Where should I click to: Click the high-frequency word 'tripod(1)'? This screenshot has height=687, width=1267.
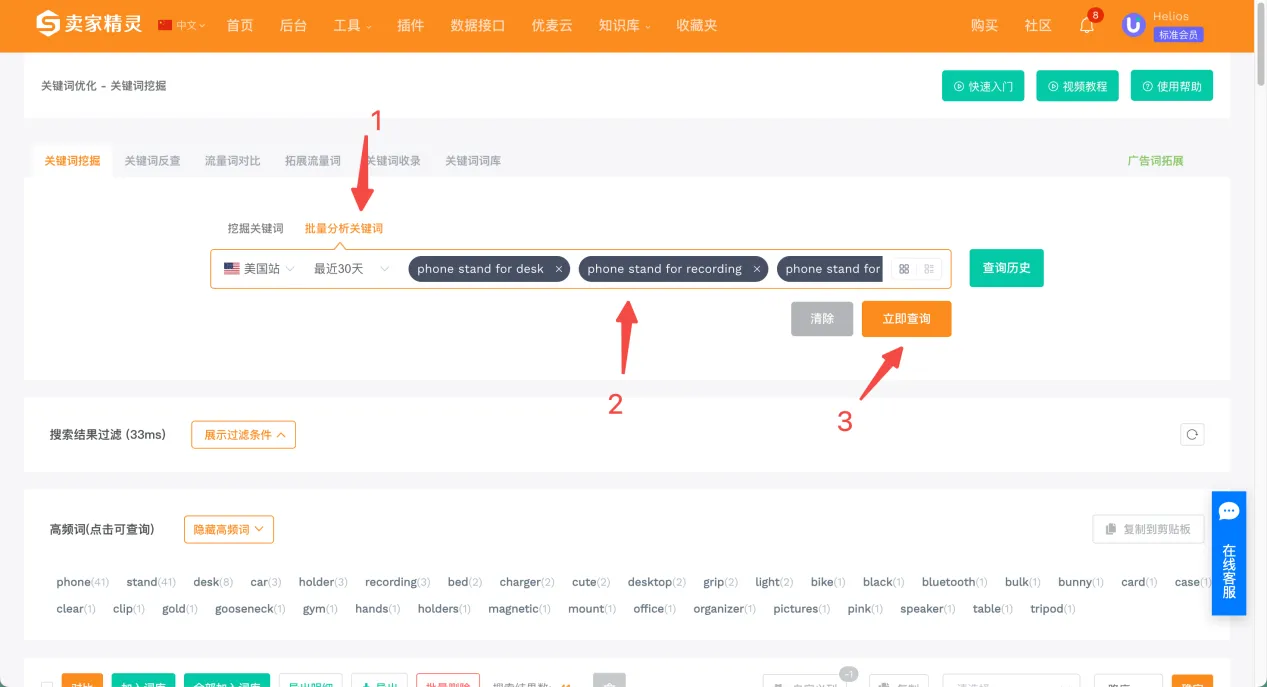[x=1053, y=609]
